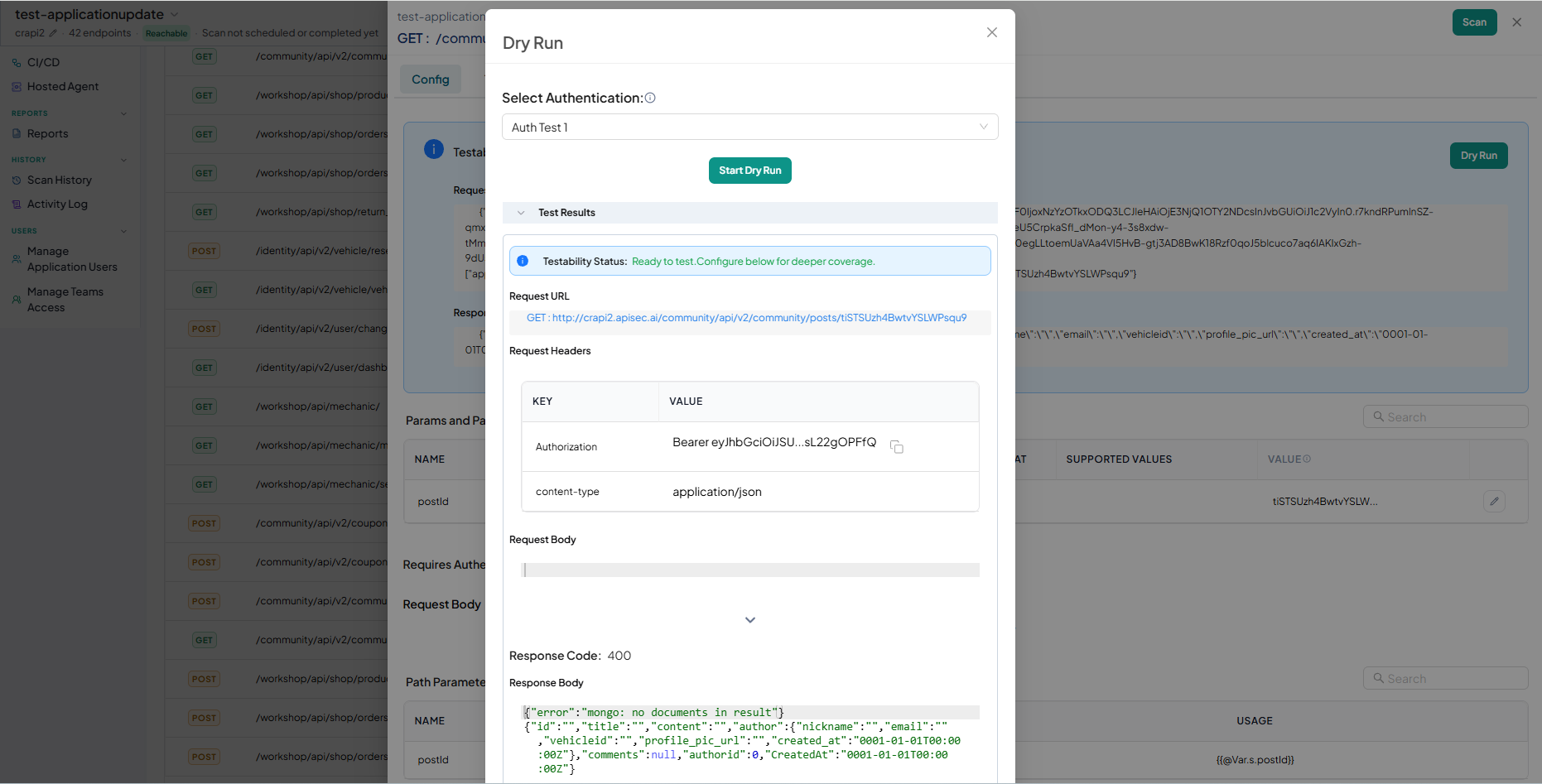
Task: Click the Scan button
Action: point(1474,22)
